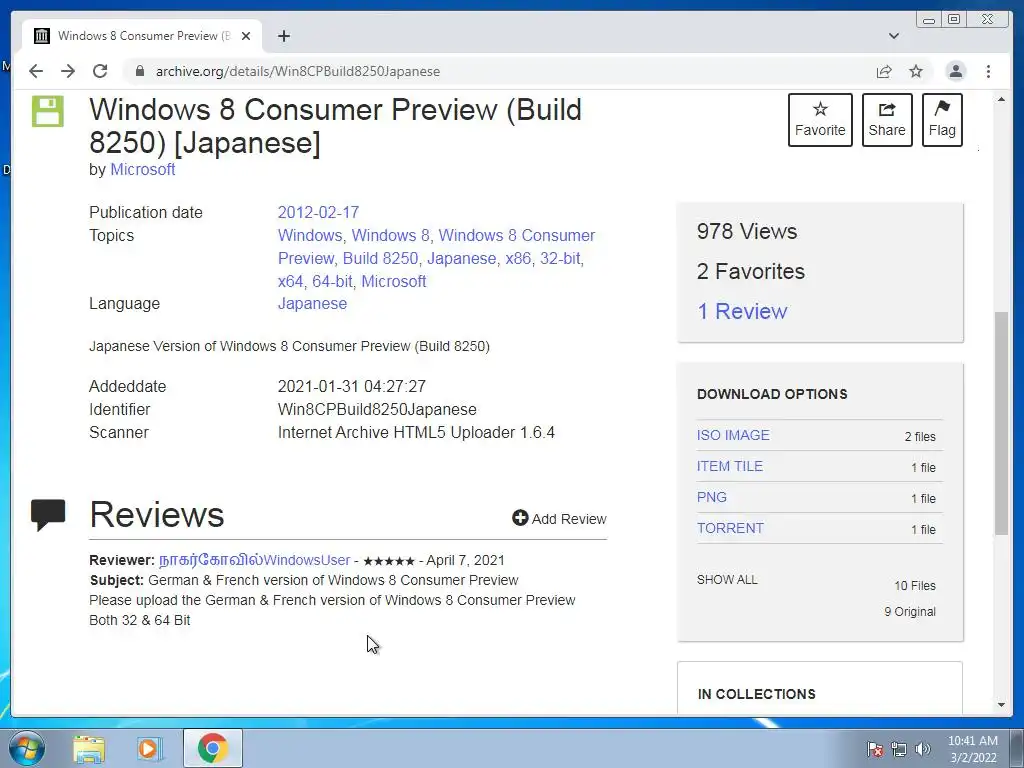Image resolution: width=1024 pixels, height=768 pixels.
Task: Click the 10 Files count
Action: coord(914,586)
